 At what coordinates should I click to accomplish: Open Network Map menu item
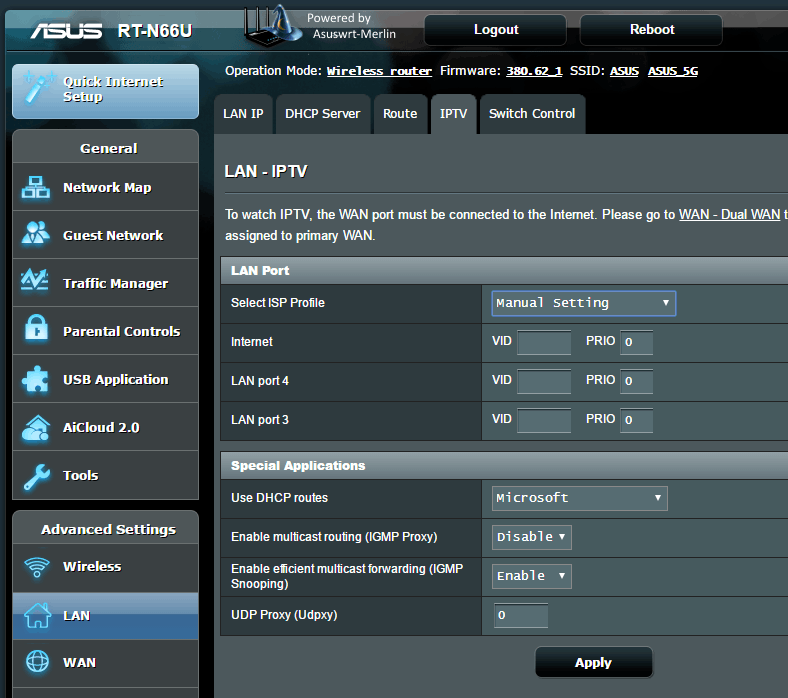[106, 187]
